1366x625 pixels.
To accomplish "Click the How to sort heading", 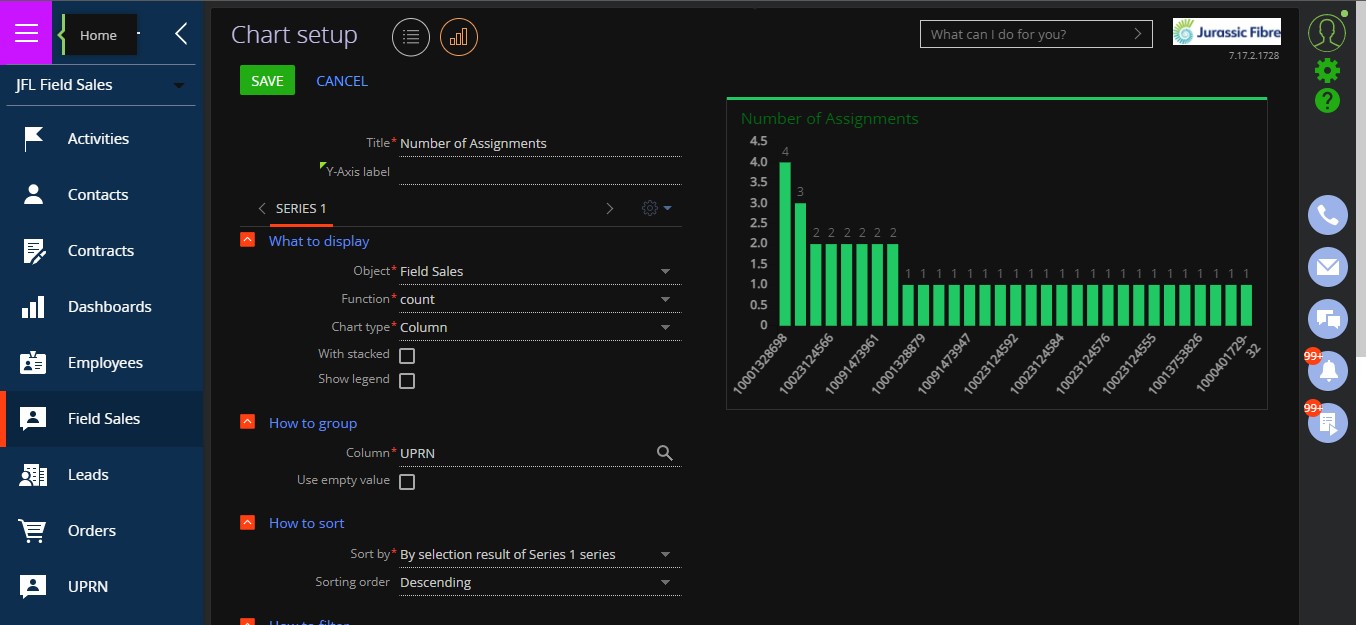I will coord(306,523).
